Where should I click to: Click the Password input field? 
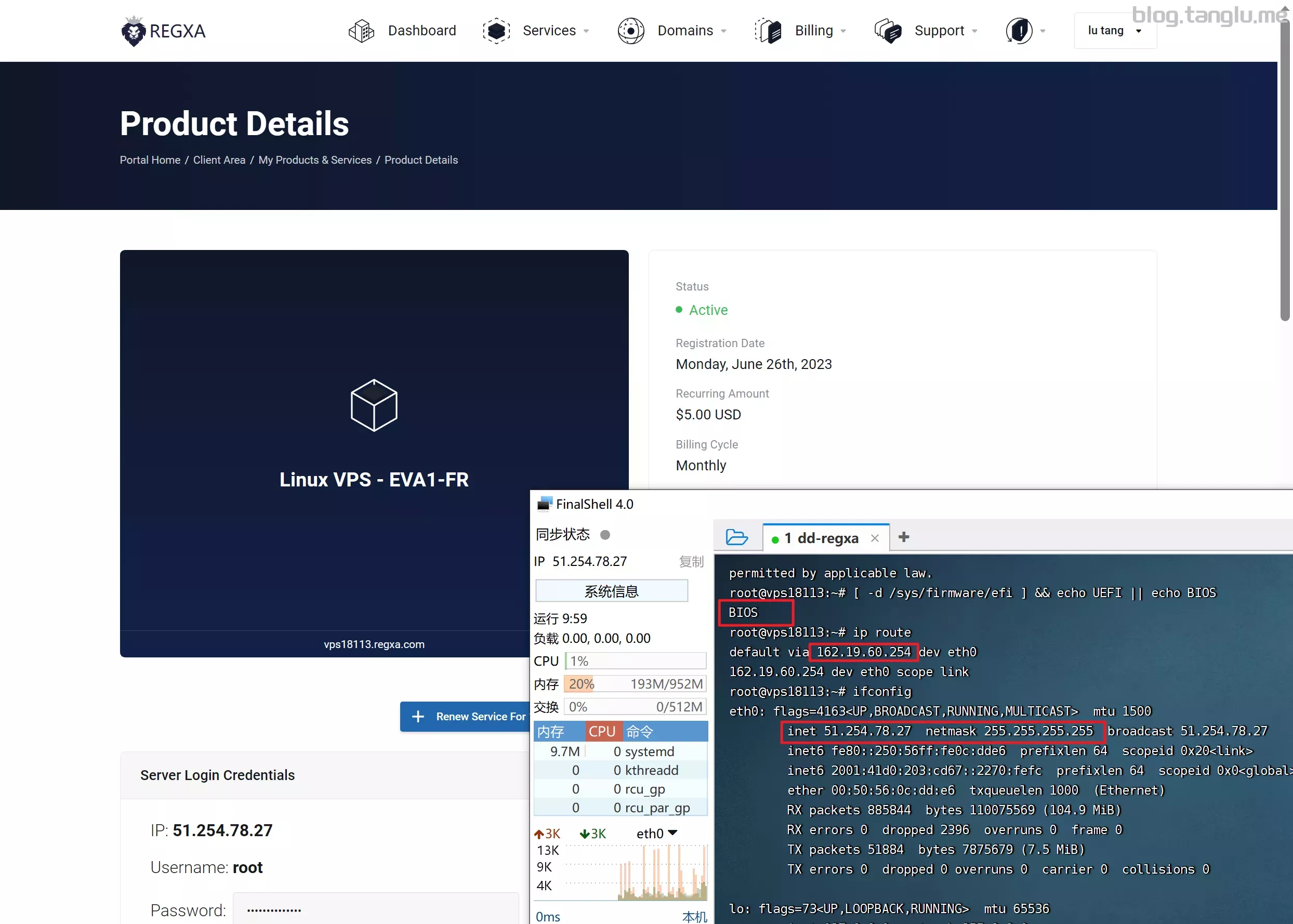tap(375, 910)
